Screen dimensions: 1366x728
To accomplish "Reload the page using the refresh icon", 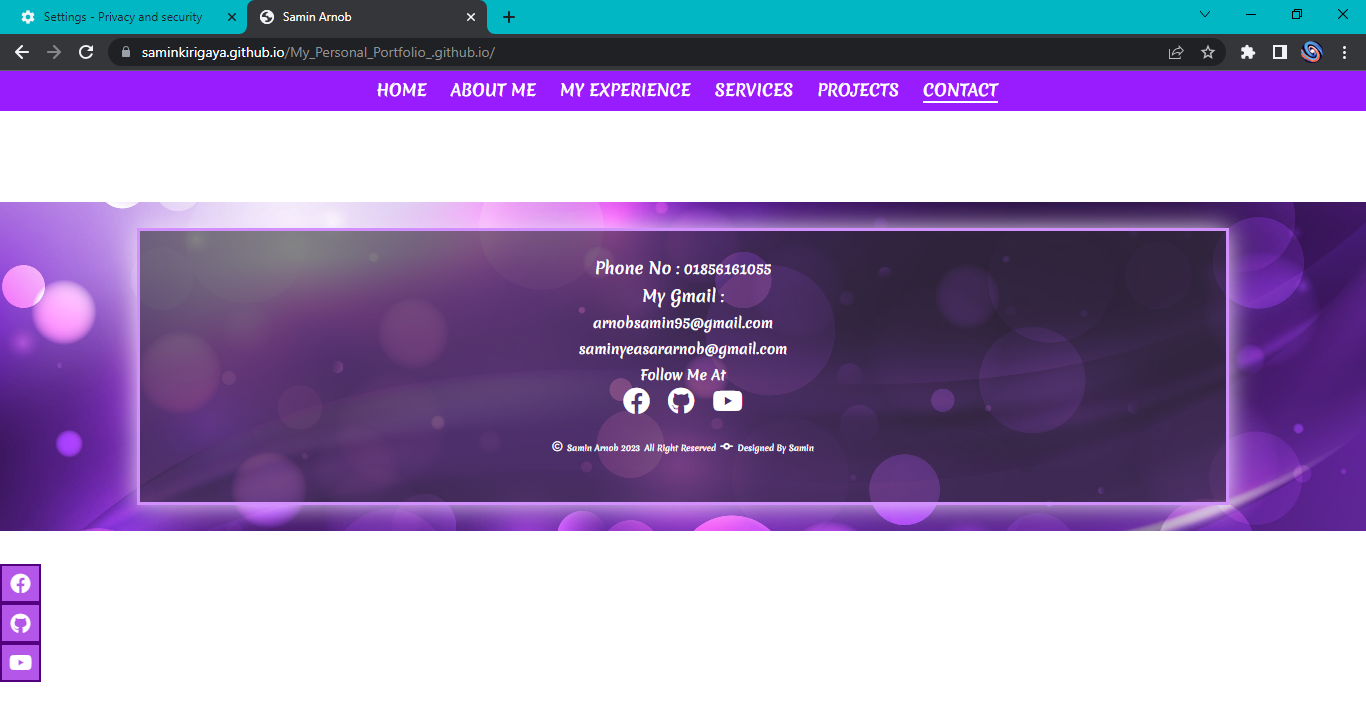I will coord(85,52).
